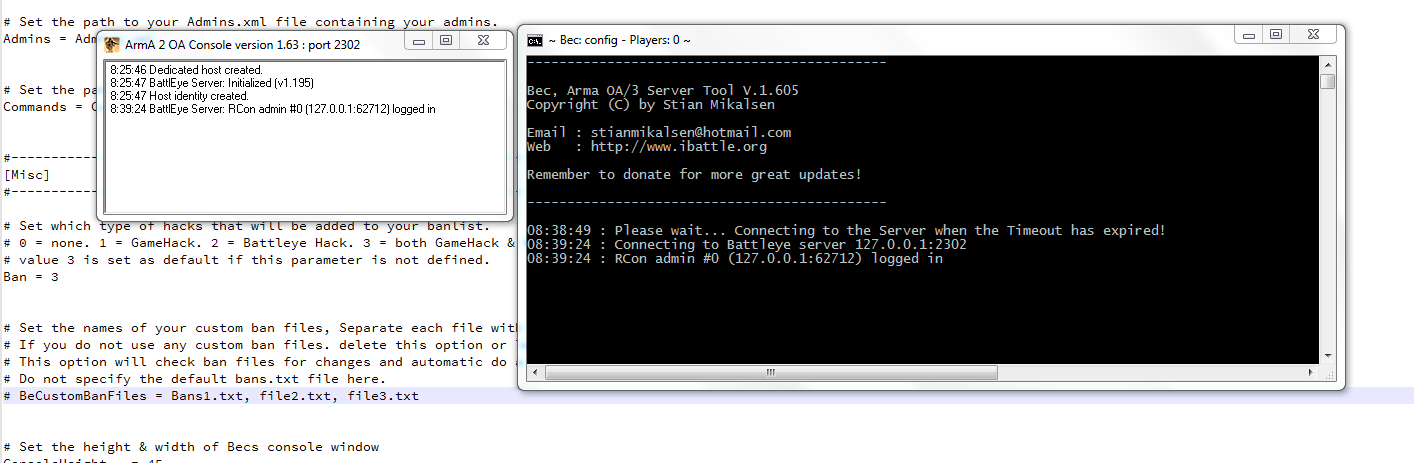Click the 'Ban = 3' line in editor

click(32, 277)
